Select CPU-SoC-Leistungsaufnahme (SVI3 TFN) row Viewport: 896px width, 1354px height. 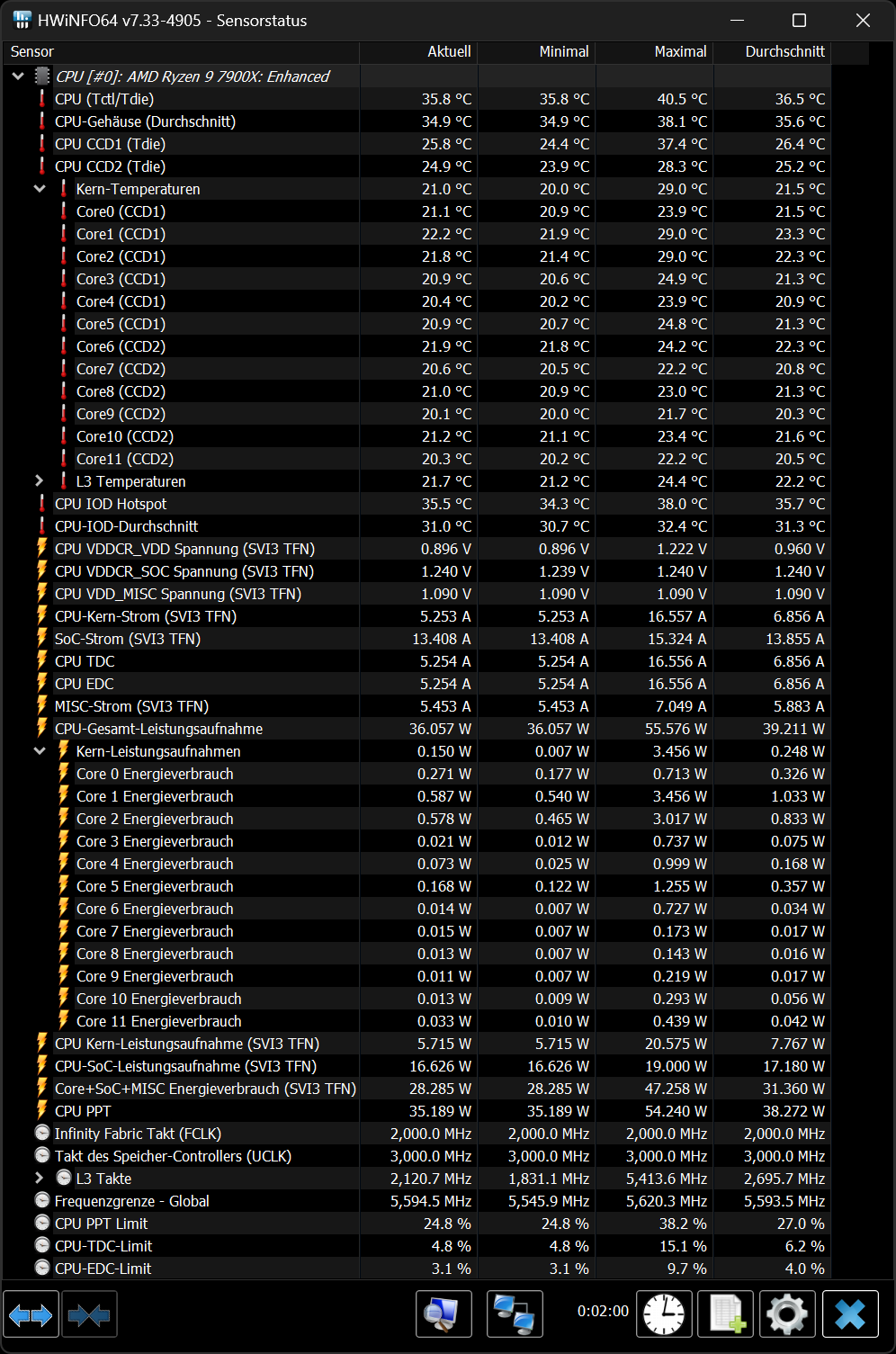[417, 1066]
